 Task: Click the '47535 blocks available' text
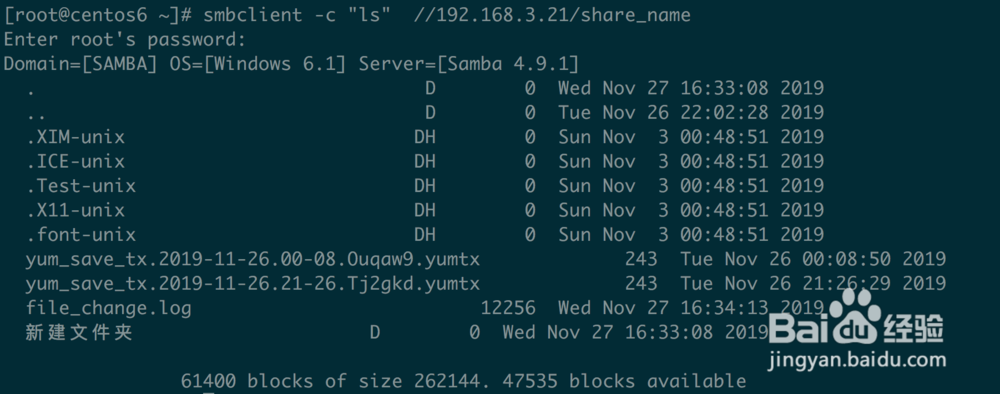pos(624,381)
